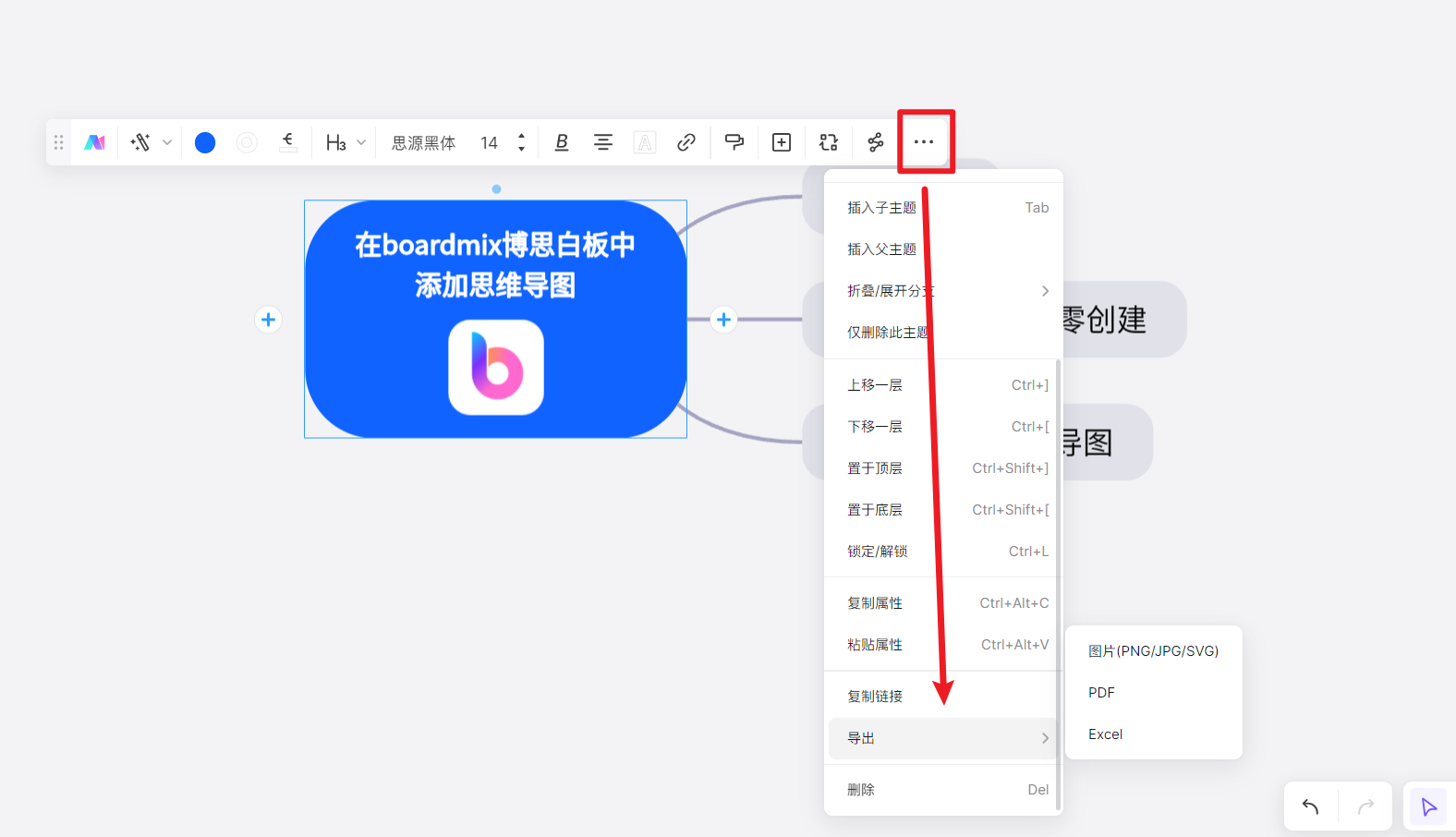The height and width of the screenshot is (837, 1456).
Task: Open the border color circle swatch
Action: (247, 142)
